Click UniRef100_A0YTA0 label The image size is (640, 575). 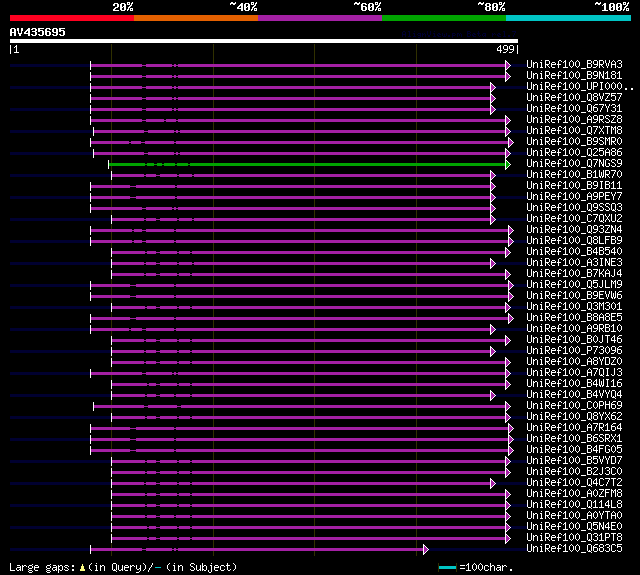[574, 516]
